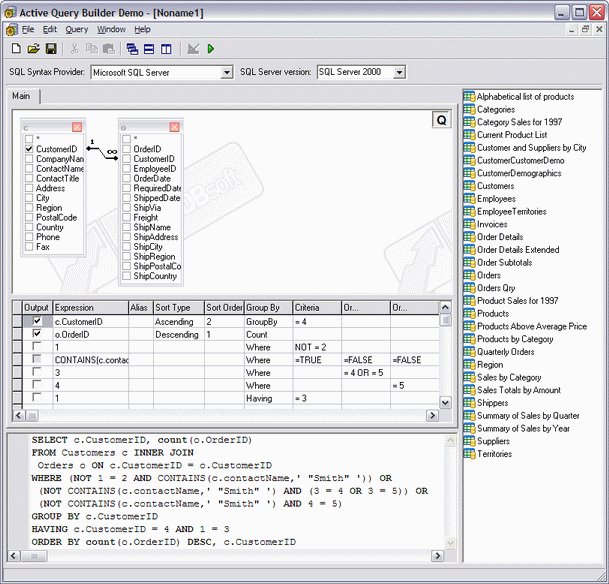This screenshot has width=609, height=584.
Task: Click icon next to Suppliers entry
Action: [469, 441]
